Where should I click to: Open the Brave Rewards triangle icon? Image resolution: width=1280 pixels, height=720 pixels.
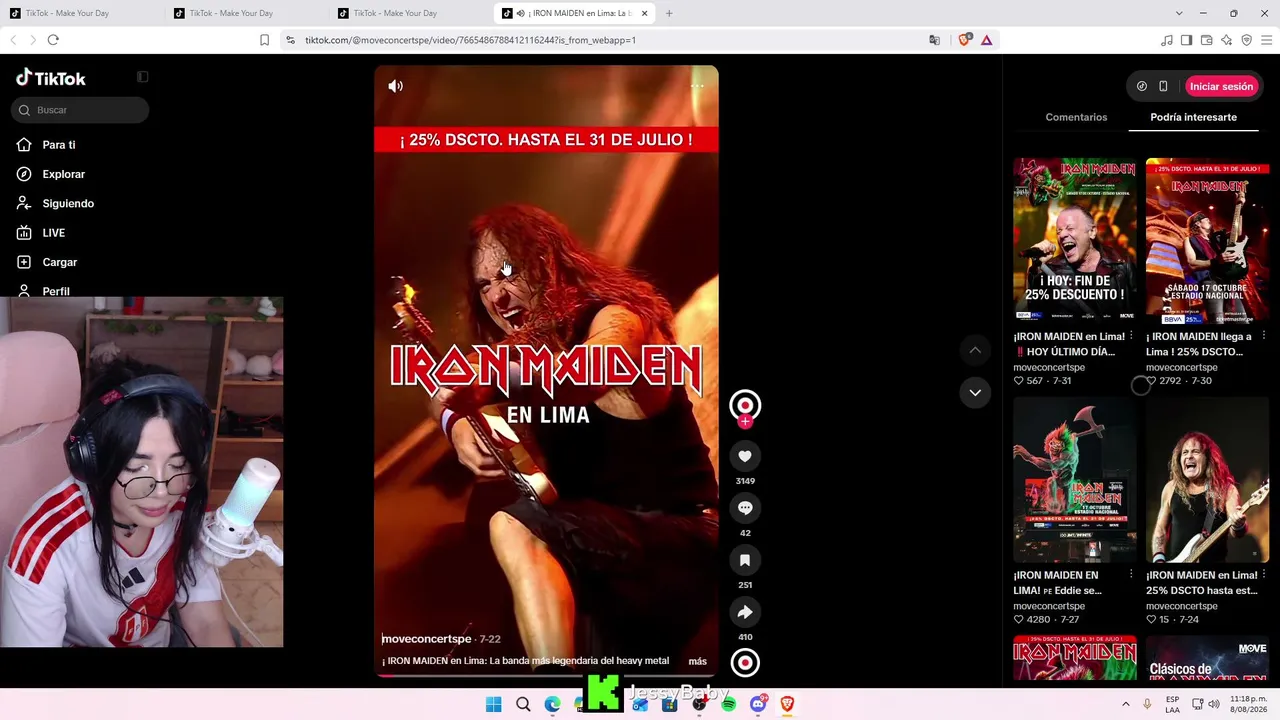986,40
